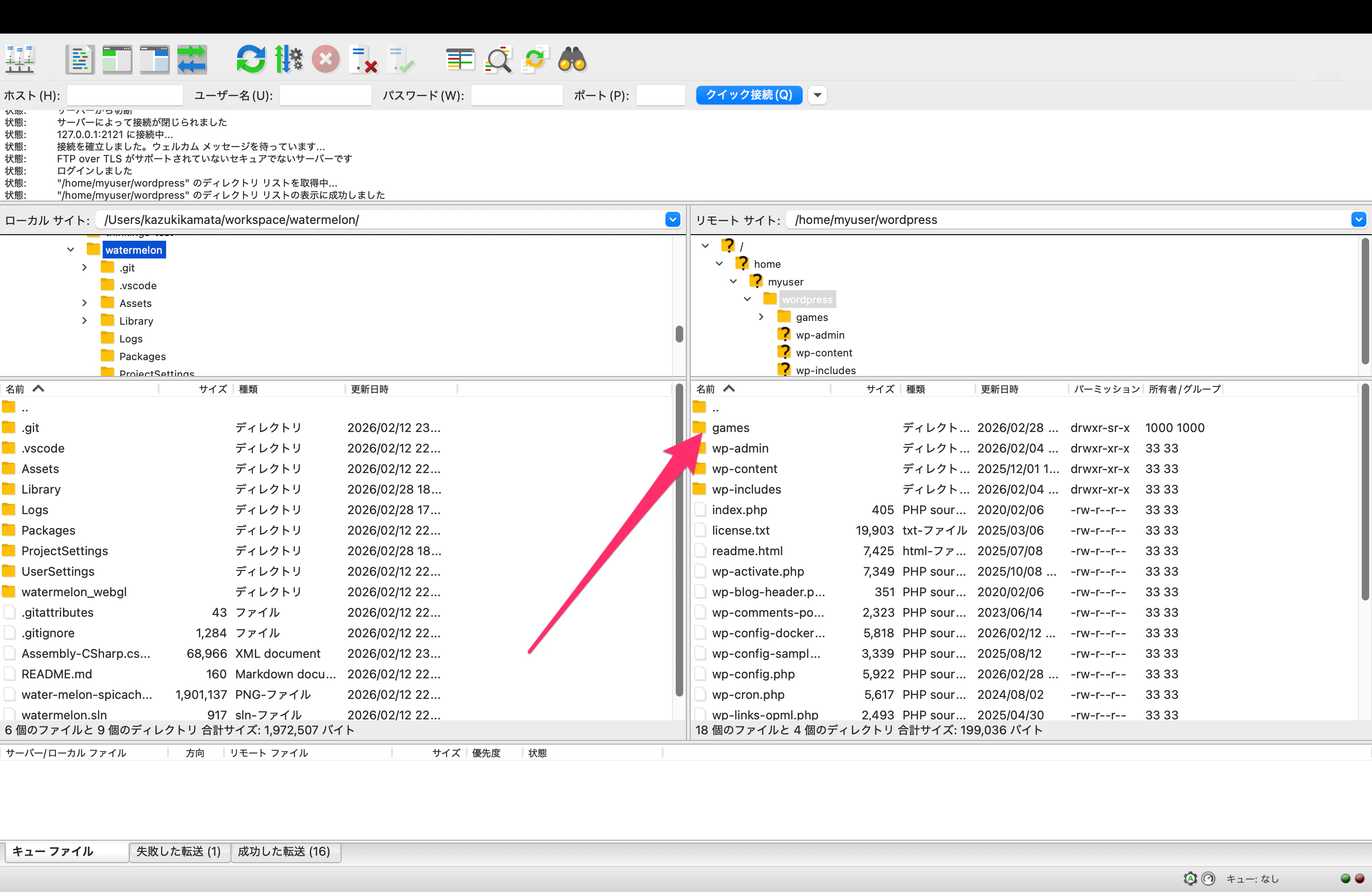This screenshot has width=1372, height=892.
Task: Select wp-admin in remote tree
Action: click(x=820, y=335)
